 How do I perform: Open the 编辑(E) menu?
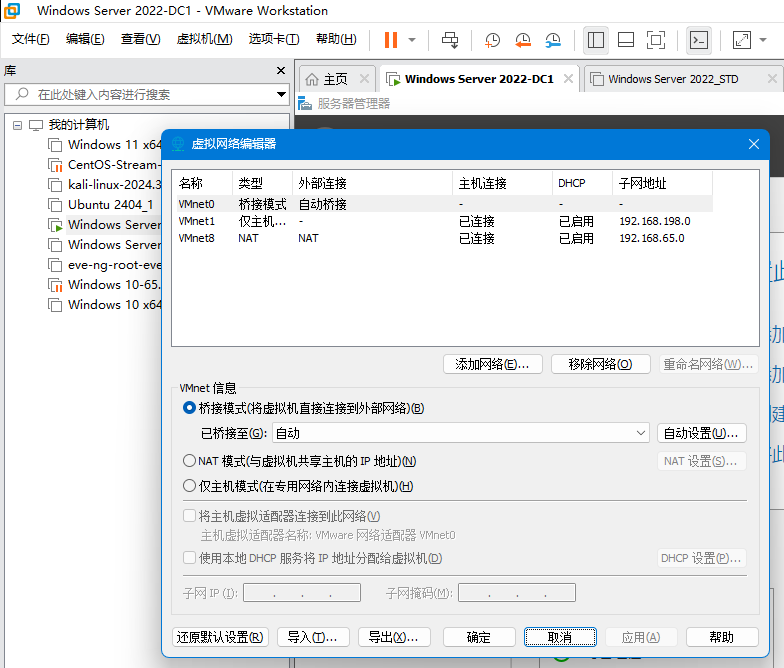85,39
